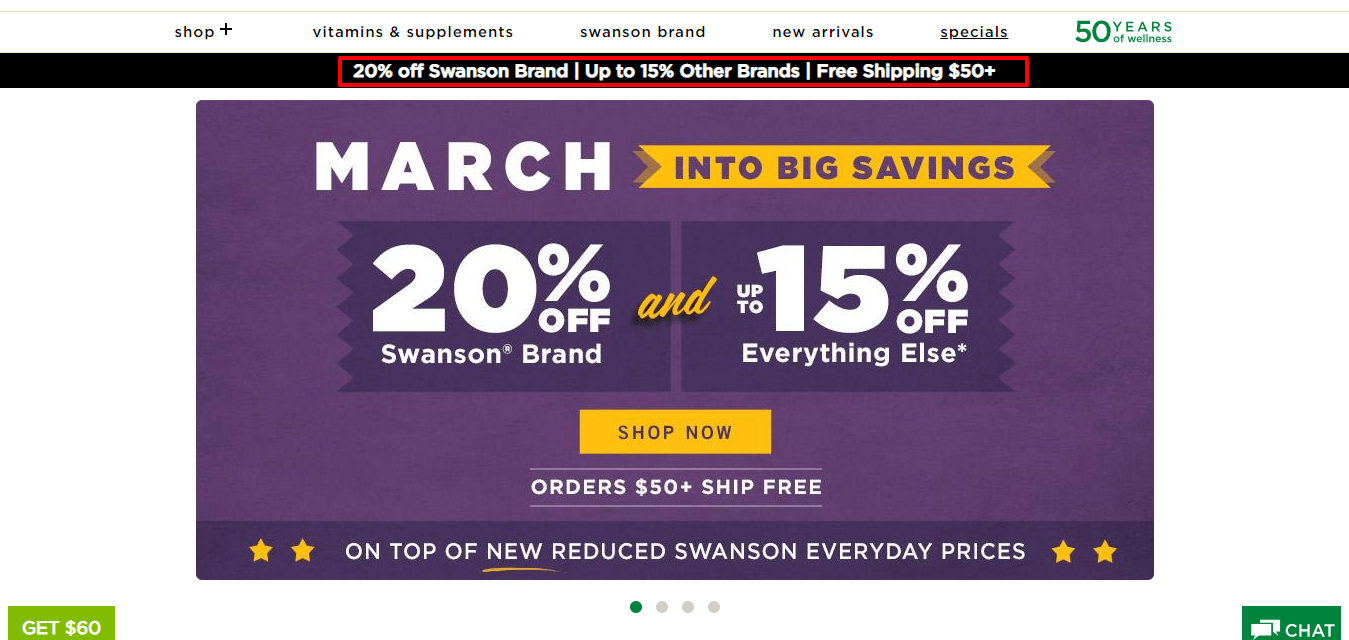Image resolution: width=1349 pixels, height=640 pixels.
Task: Click the 50 Years of wellness logo
Action: [x=1123, y=32]
